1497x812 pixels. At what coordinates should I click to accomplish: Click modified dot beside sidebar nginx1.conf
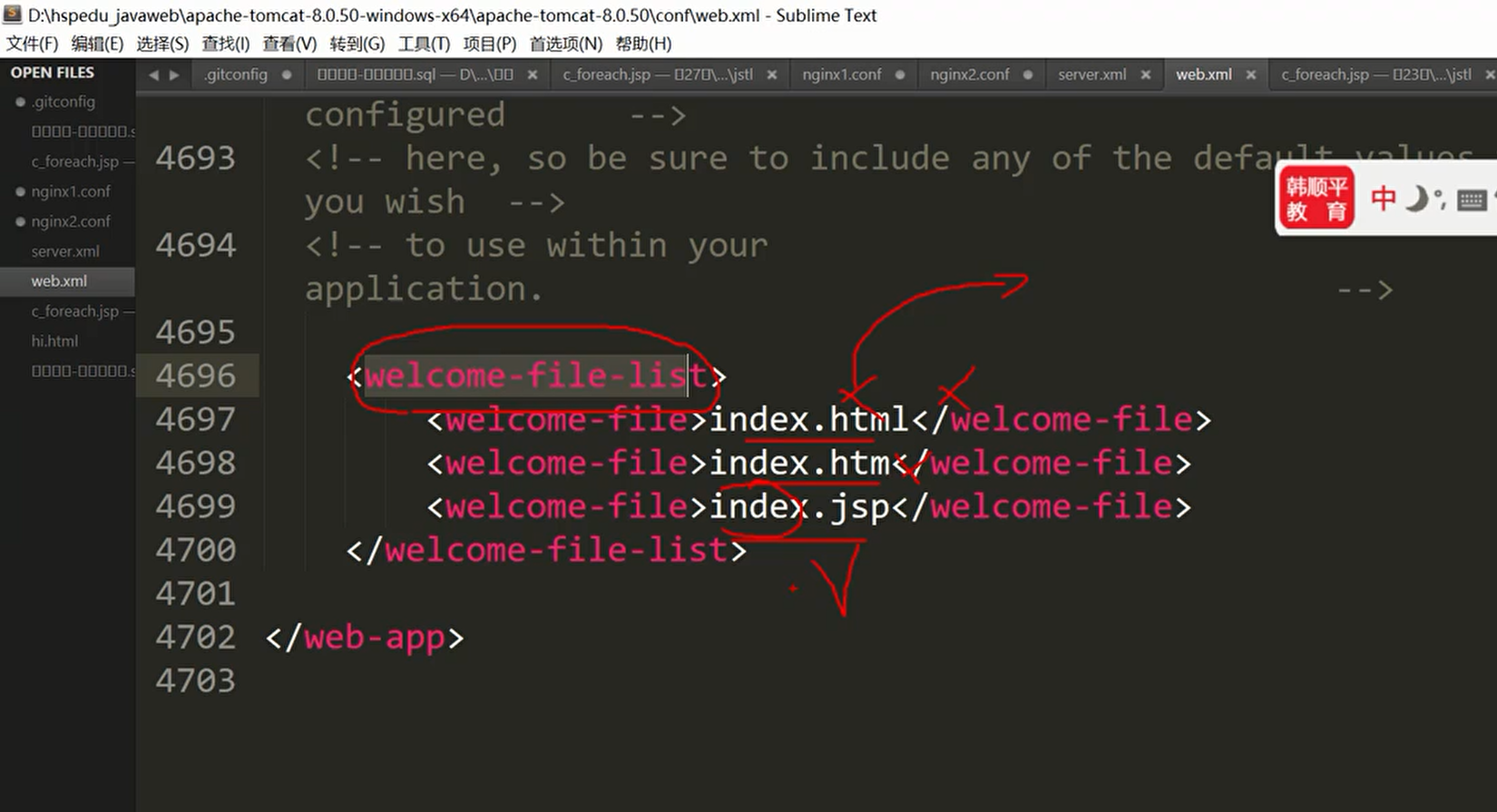(20, 191)
